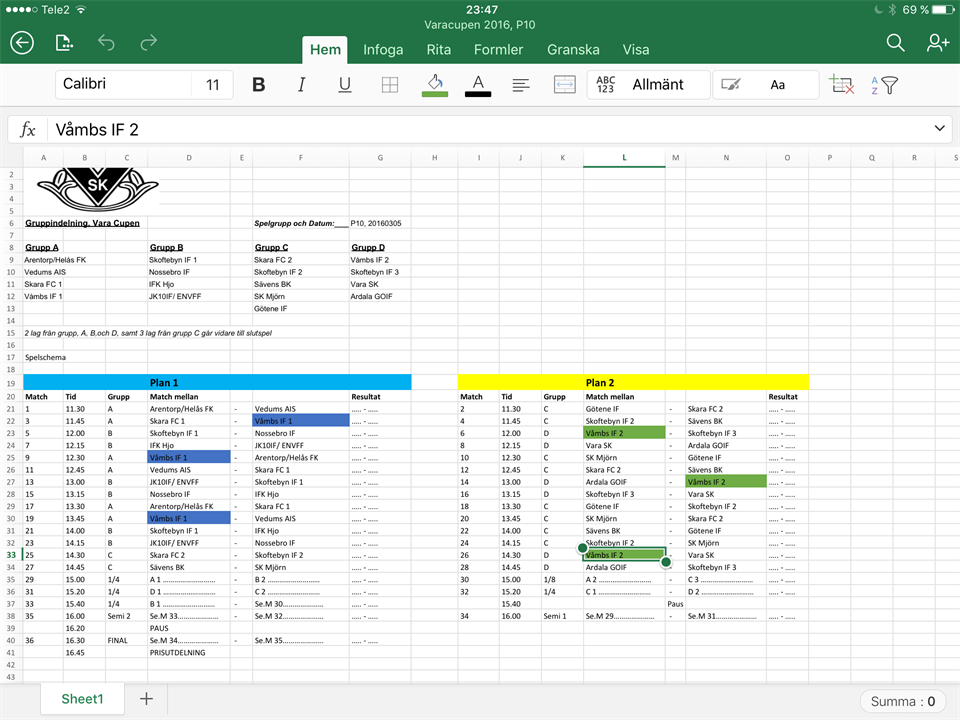Screen dimensions: 960x720
Task: Open sort and filter tool
Action: coord(884,85)
